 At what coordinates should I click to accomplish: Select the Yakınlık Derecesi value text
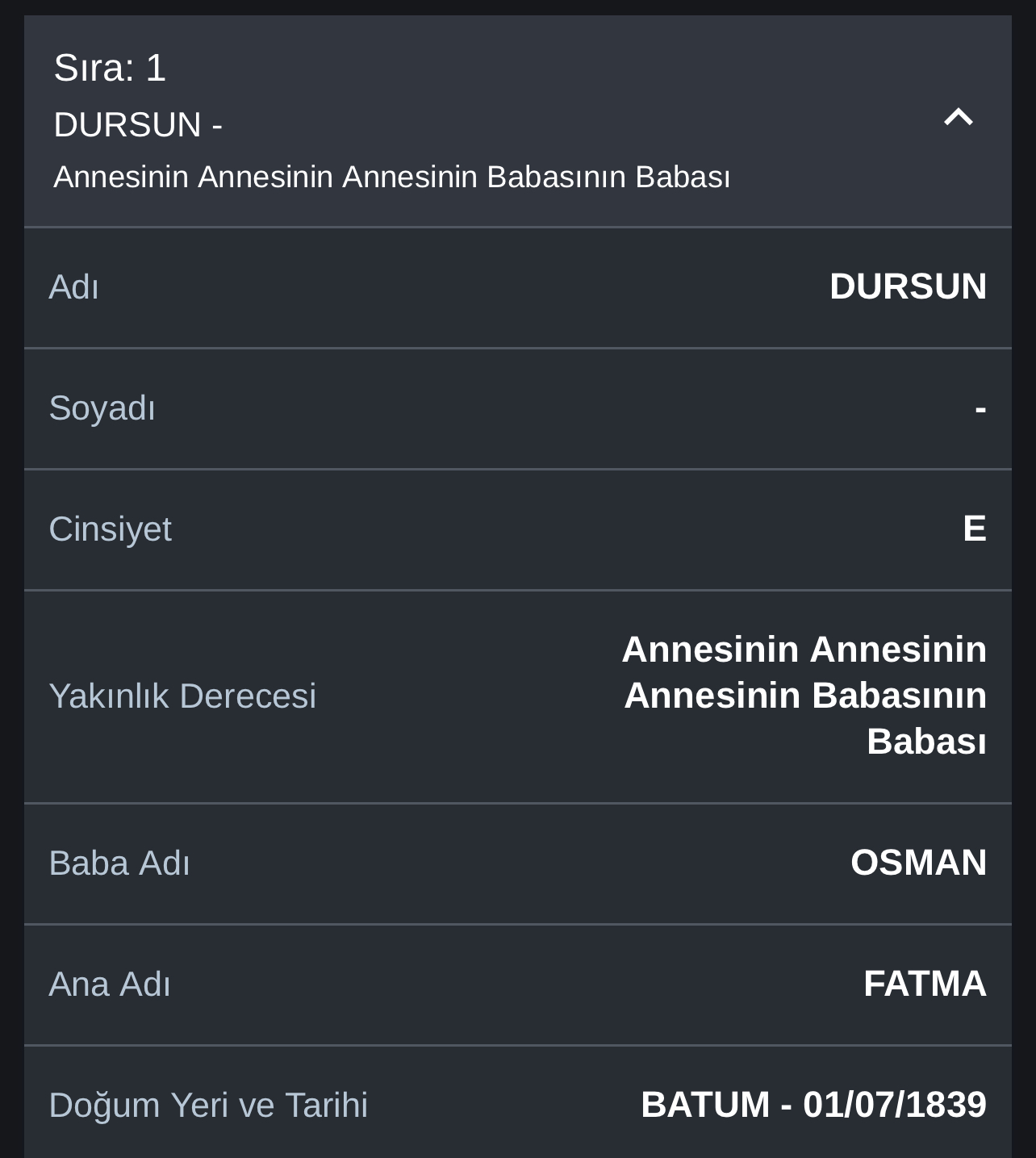pyautogui.click(x=804, y=696)
